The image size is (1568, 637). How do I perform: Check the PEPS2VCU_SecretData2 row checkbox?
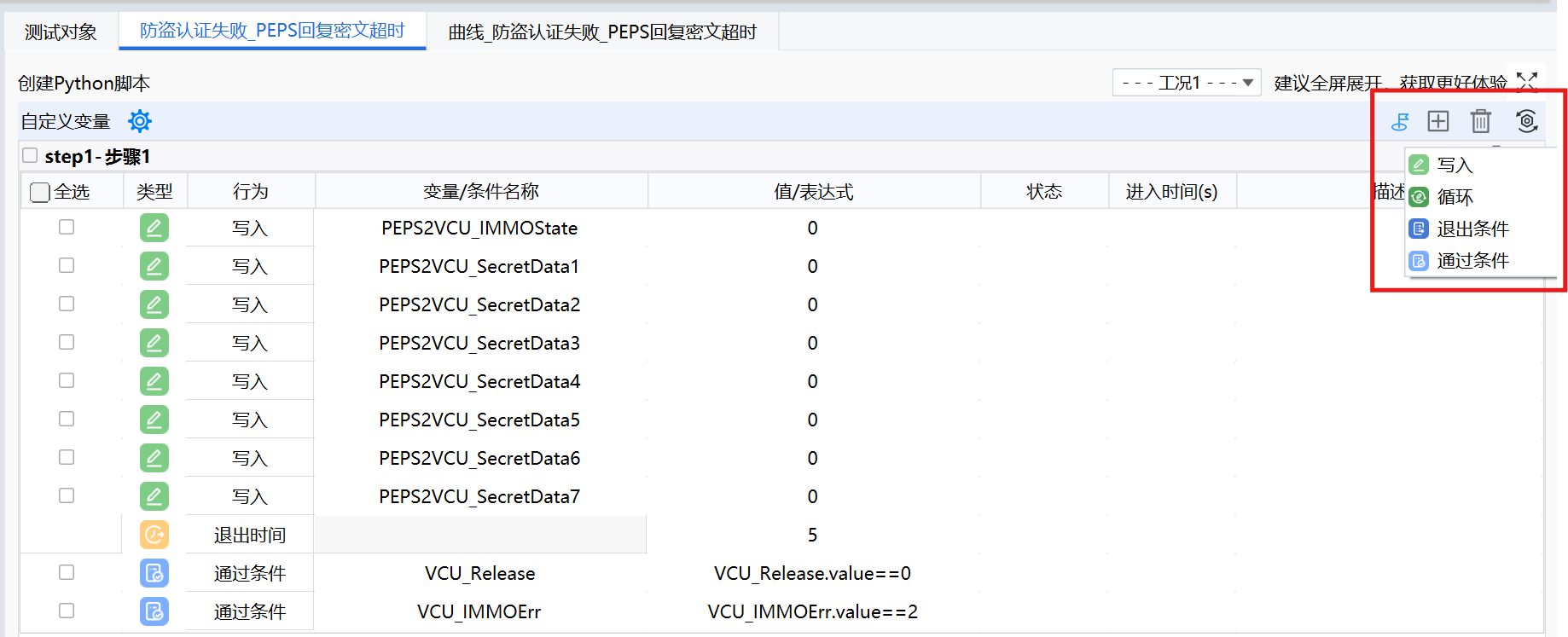(x=67, y=304)
